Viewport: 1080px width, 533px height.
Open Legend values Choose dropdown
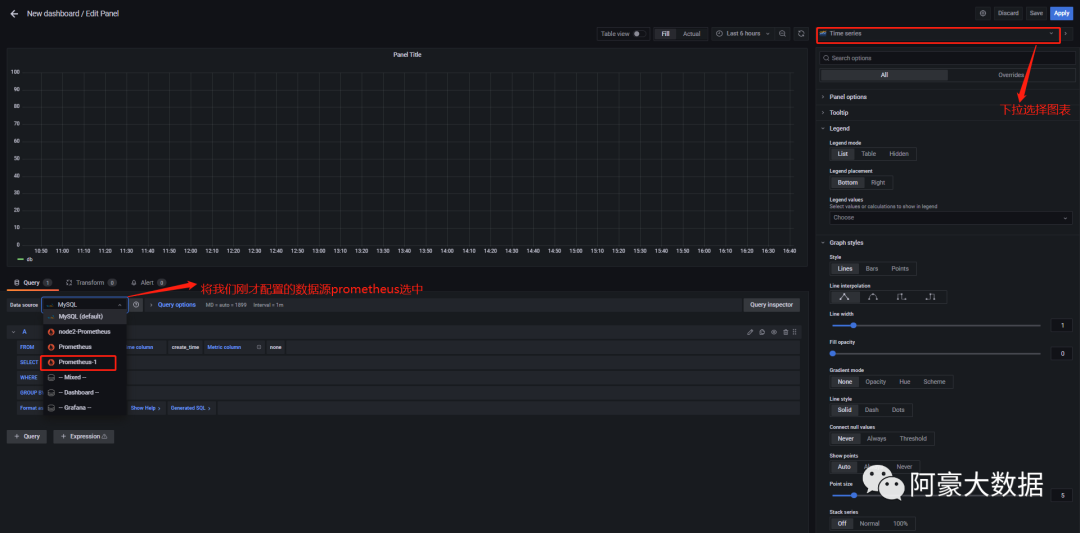point(951,218)
